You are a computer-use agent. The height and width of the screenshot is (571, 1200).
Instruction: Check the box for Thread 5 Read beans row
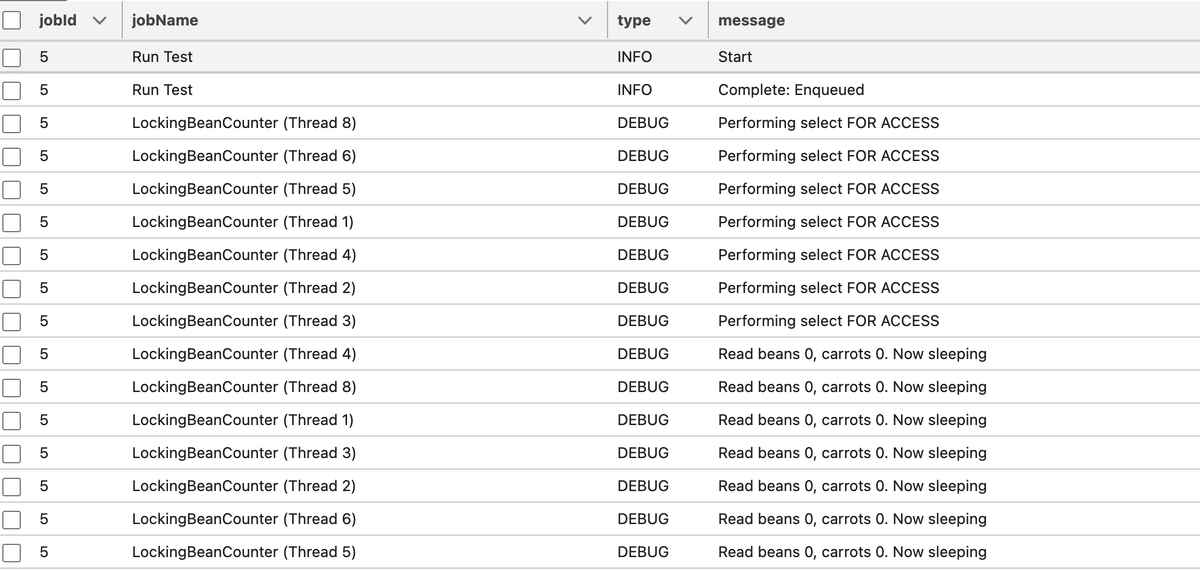(x=12, y=552)
